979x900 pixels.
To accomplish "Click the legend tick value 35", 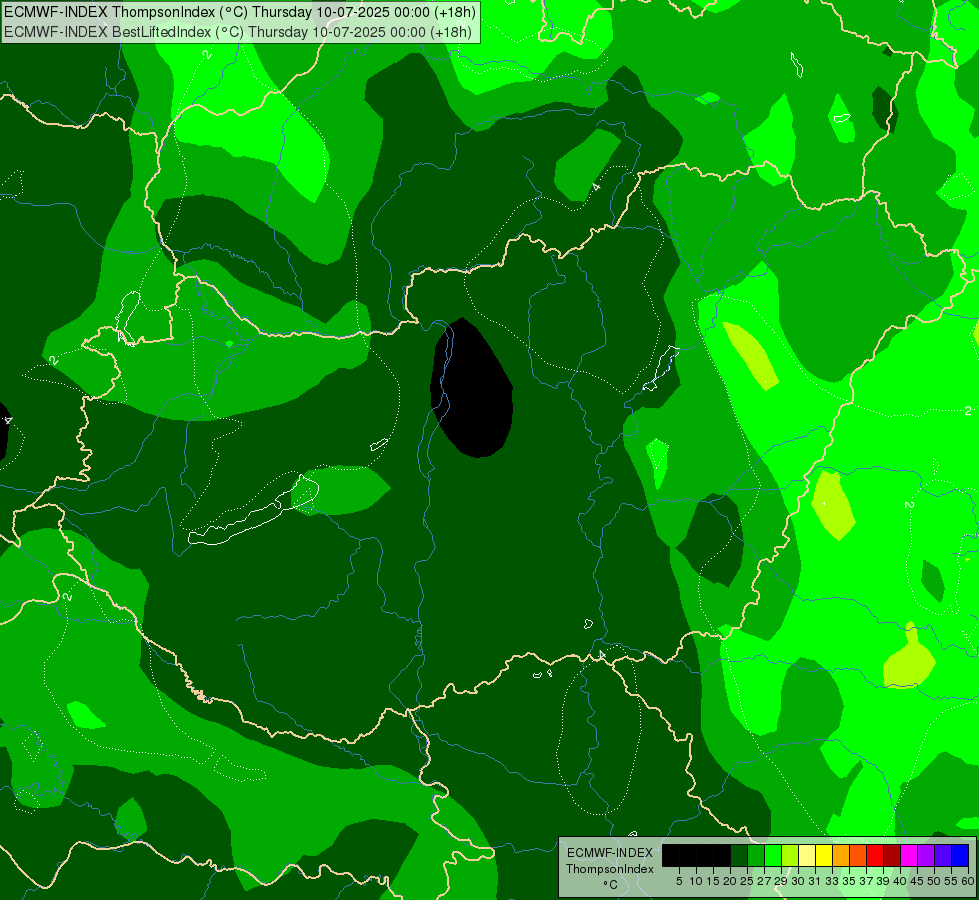I will tap(849, 881).
